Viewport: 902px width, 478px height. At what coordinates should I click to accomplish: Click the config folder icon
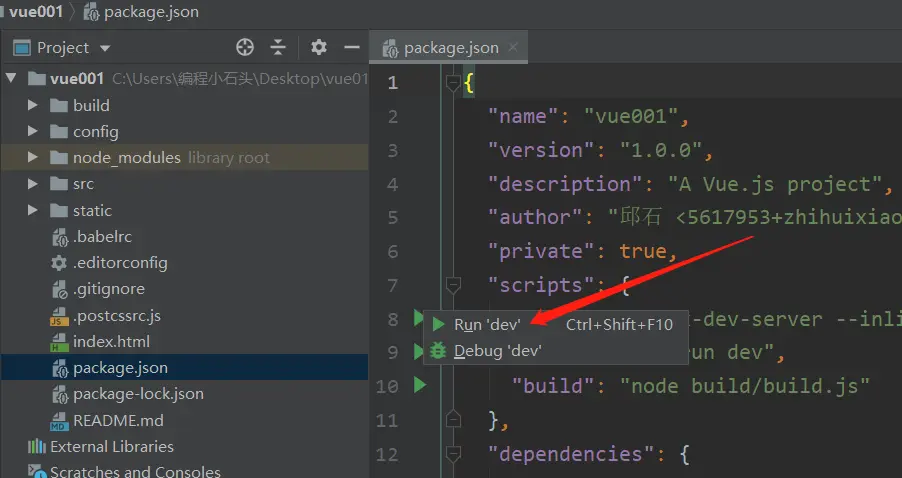[x=59, y=132]
